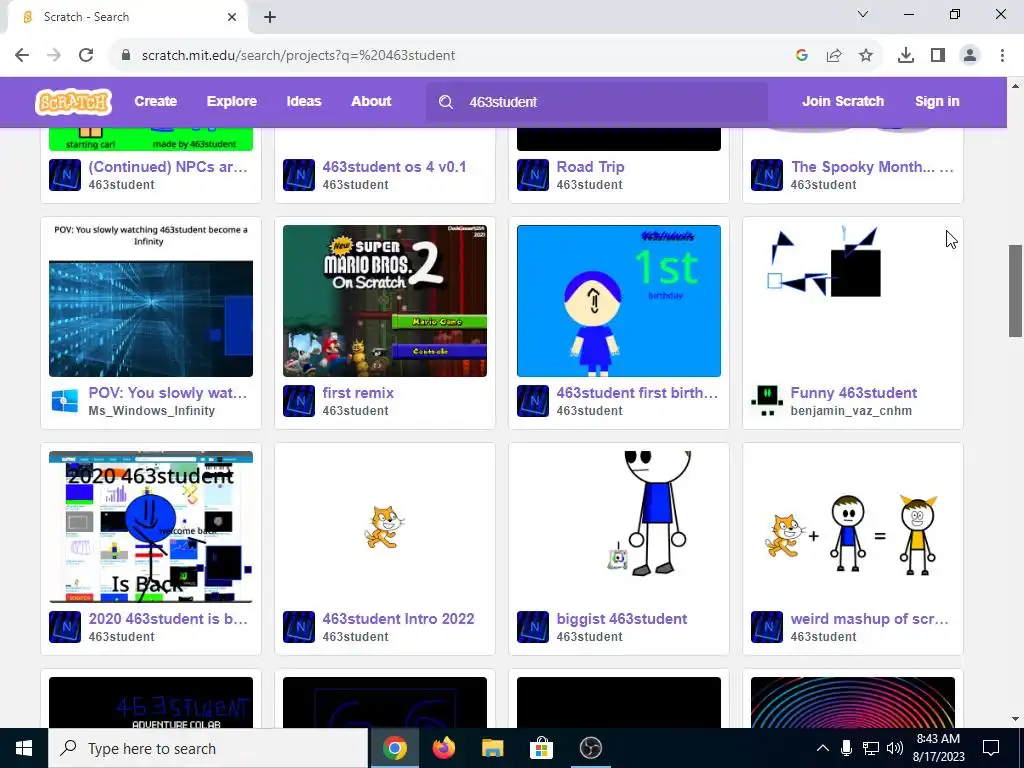
Task: Go to the Ideas page
Action: pos(304,101)
